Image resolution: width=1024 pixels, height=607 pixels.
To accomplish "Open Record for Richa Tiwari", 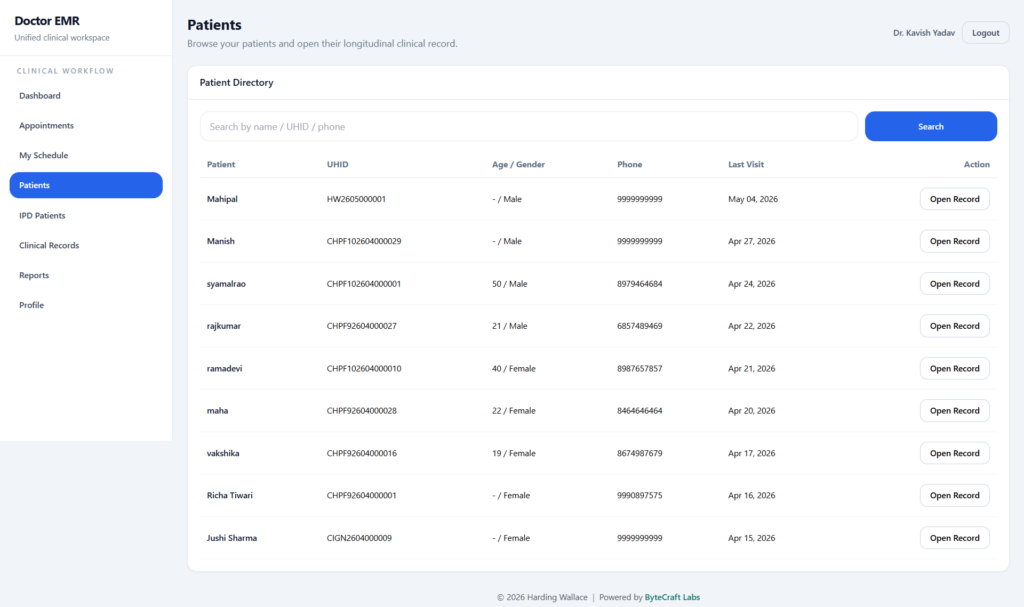I will pos(954,495).
